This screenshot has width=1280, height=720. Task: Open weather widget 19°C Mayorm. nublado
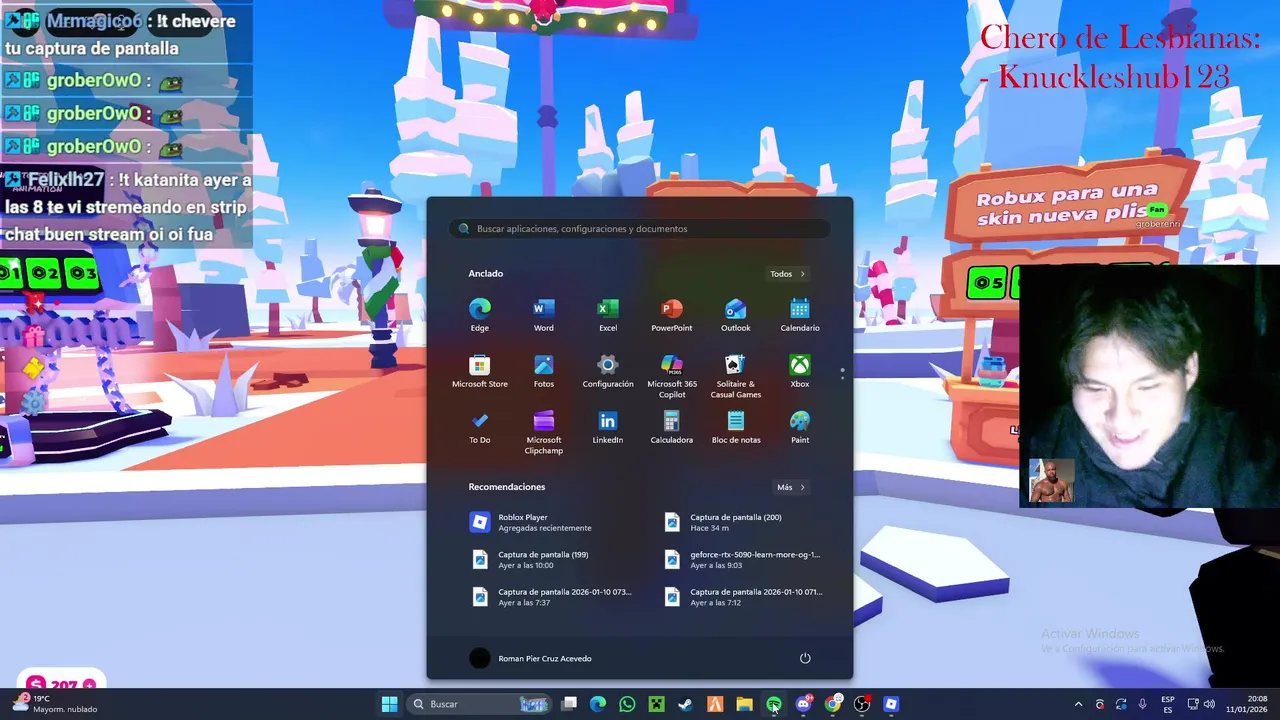pyautogui.click(x=55, y=704)
